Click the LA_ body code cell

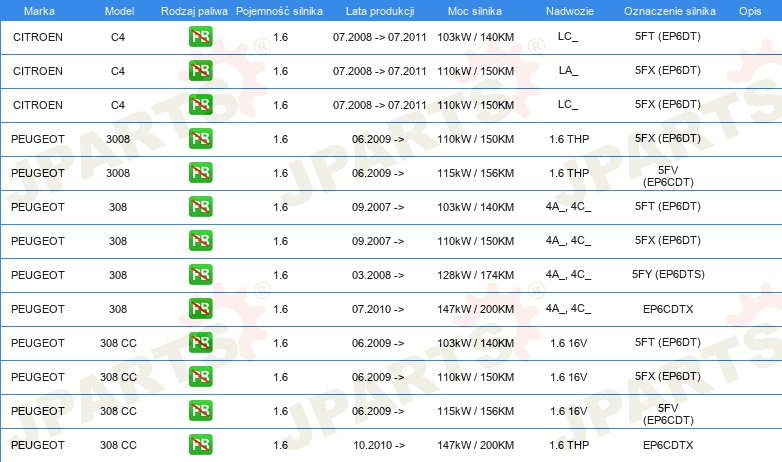point(568,70)
